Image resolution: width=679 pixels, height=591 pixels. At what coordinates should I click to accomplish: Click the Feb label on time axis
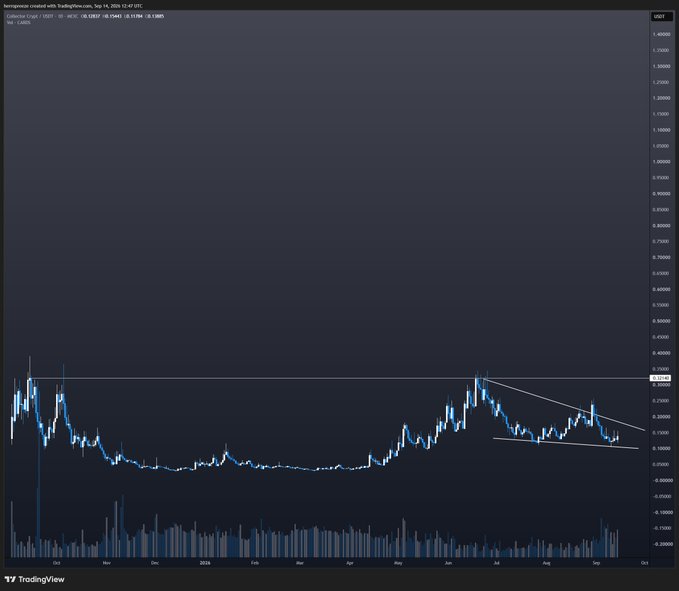255,563
